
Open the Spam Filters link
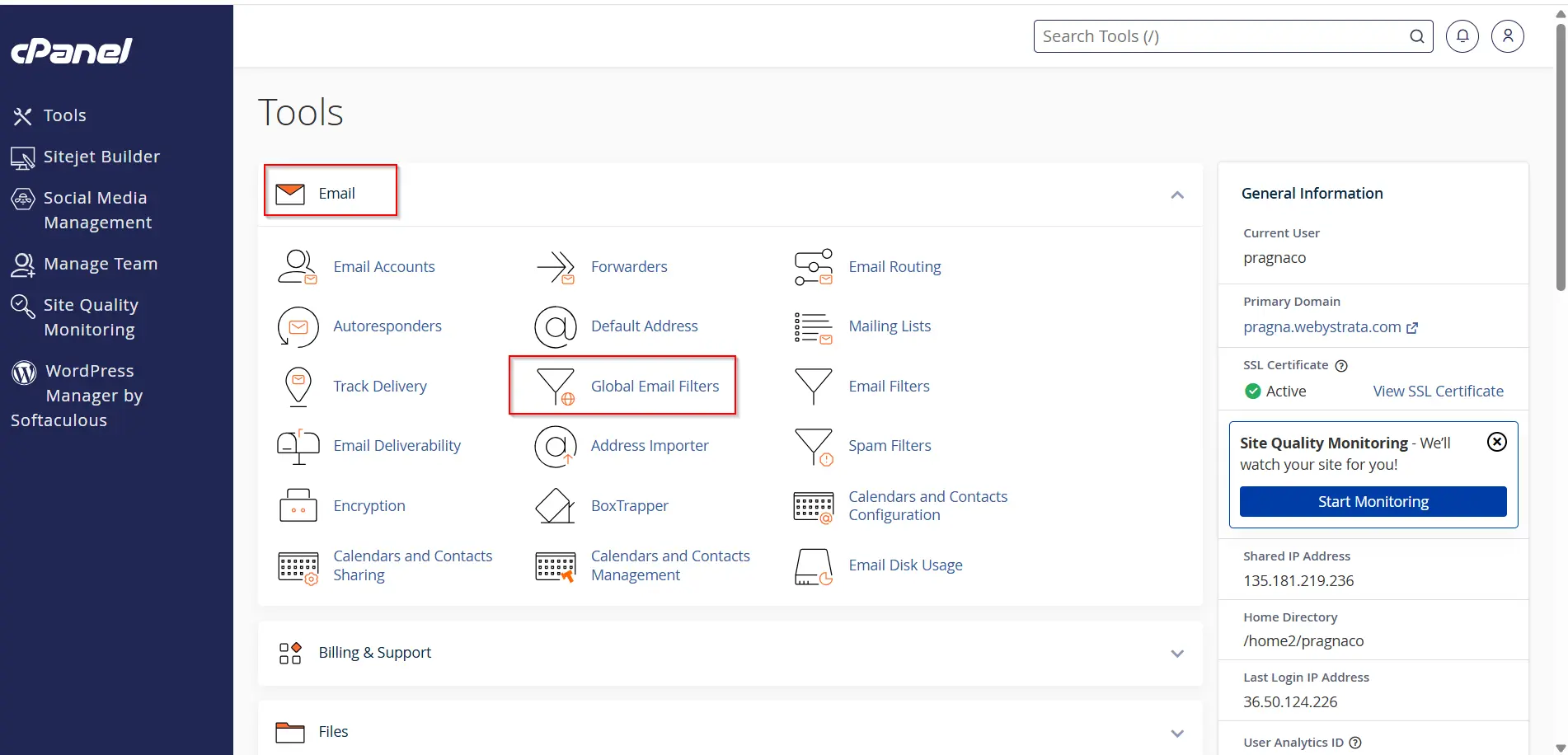890,446
